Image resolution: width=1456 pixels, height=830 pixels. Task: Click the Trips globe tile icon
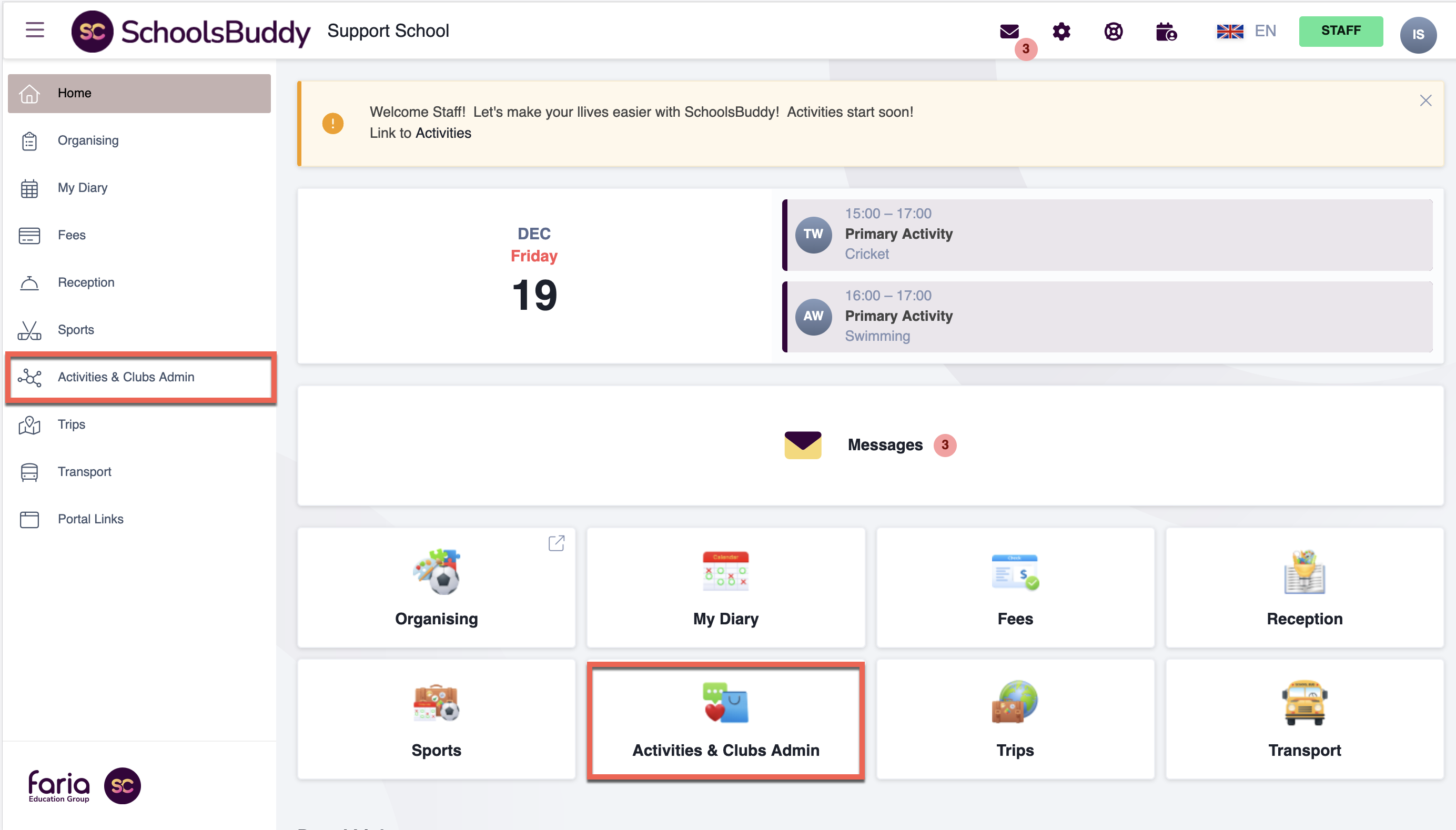pos(1015,702)
